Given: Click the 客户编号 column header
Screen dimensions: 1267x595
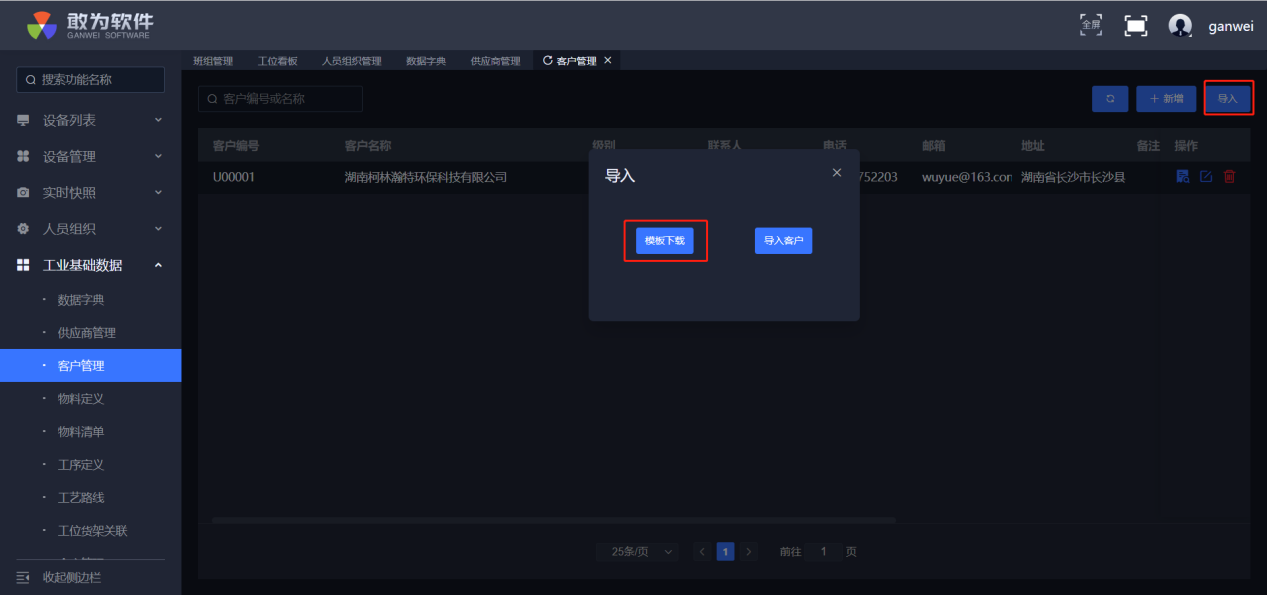Looking at the screenshot, I should 236,146.
